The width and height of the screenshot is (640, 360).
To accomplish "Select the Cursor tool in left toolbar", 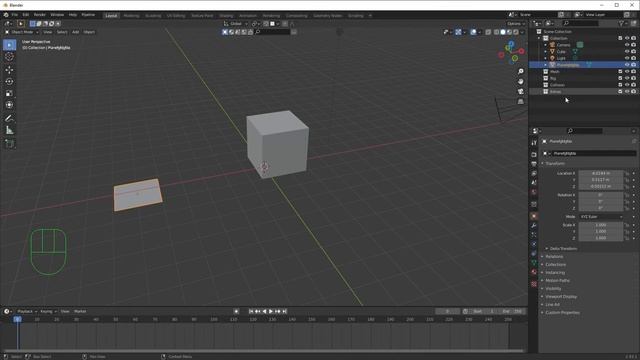I will point(9,57).
